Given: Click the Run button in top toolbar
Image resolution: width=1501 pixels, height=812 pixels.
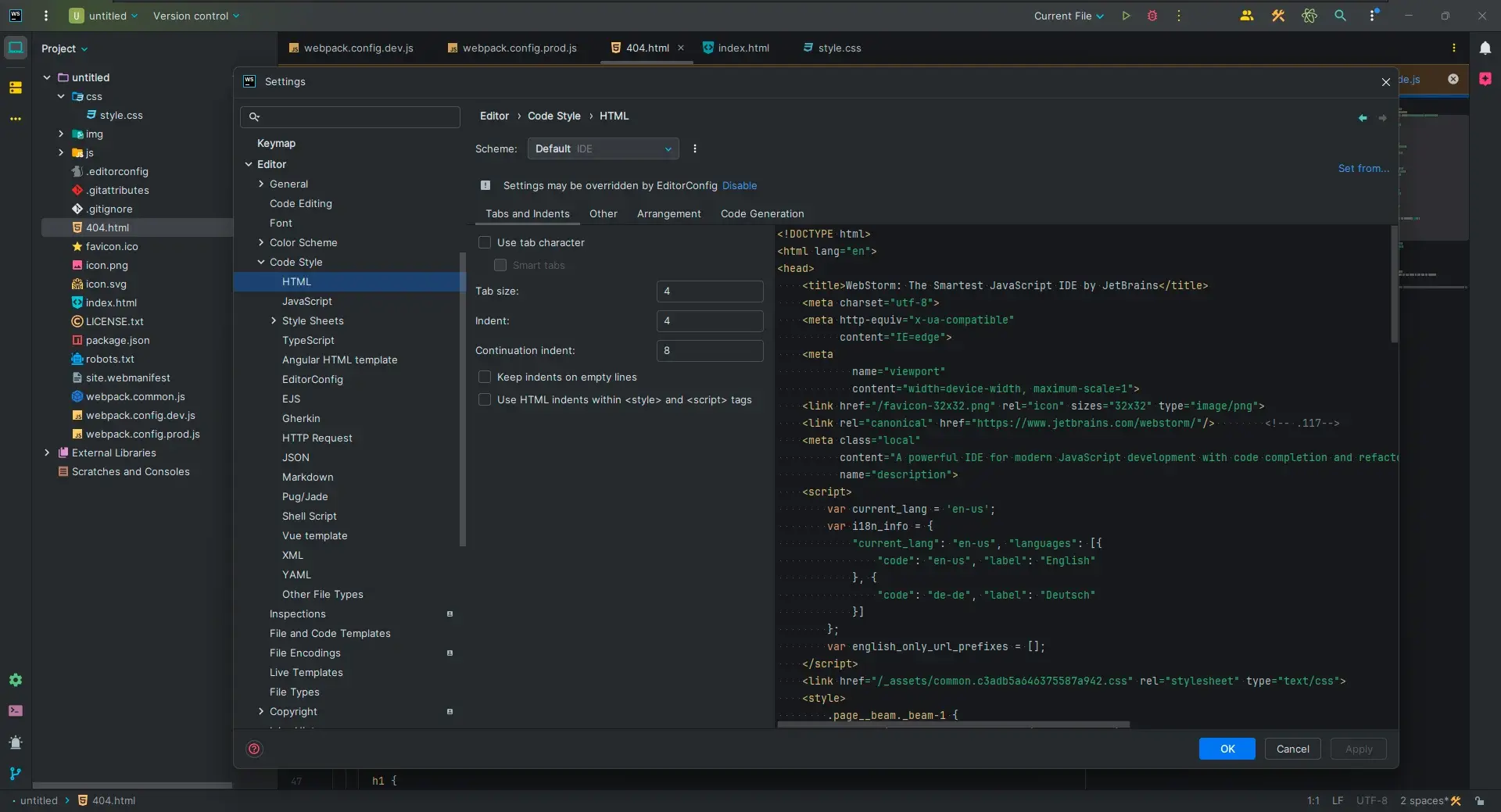Looking at the screenshot, I should click(1126, 16).
